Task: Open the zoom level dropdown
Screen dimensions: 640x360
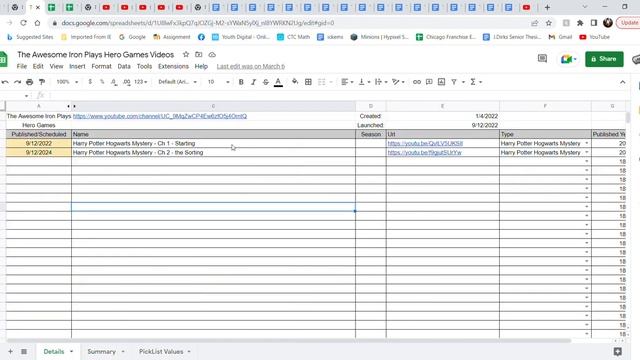Action: click(x=67, y=82)
